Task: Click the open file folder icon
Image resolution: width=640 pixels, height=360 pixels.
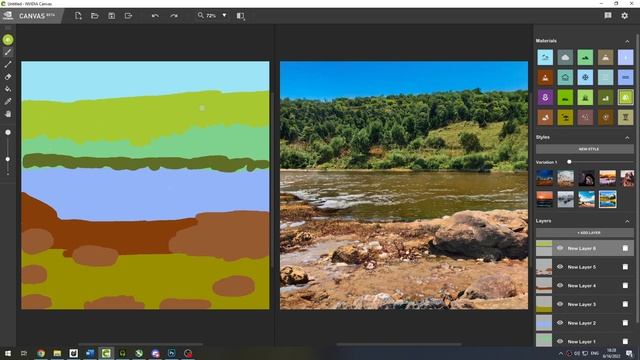Action: coord(95,16)
